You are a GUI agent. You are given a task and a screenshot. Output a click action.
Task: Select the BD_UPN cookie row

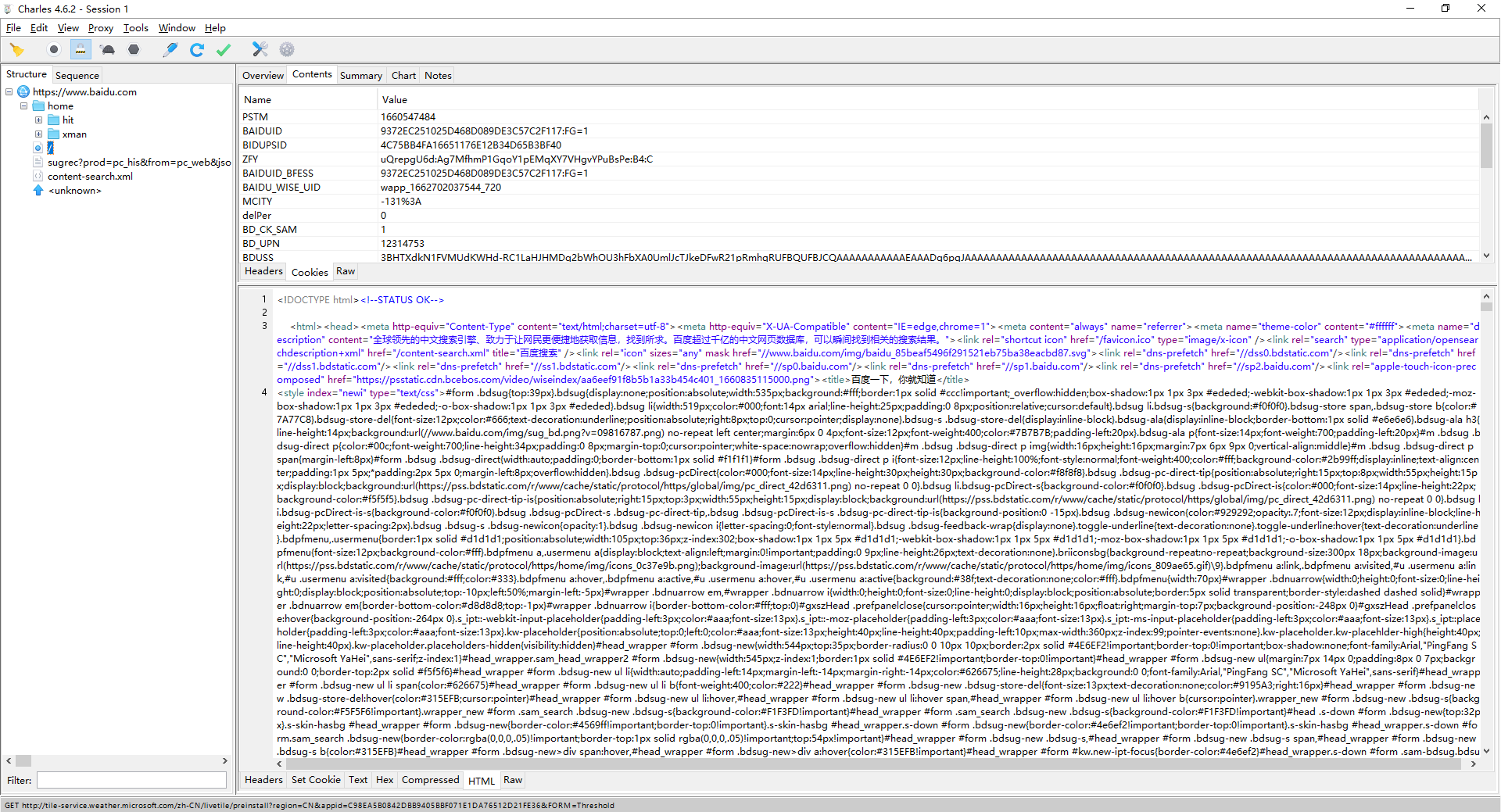click(858, 244)
